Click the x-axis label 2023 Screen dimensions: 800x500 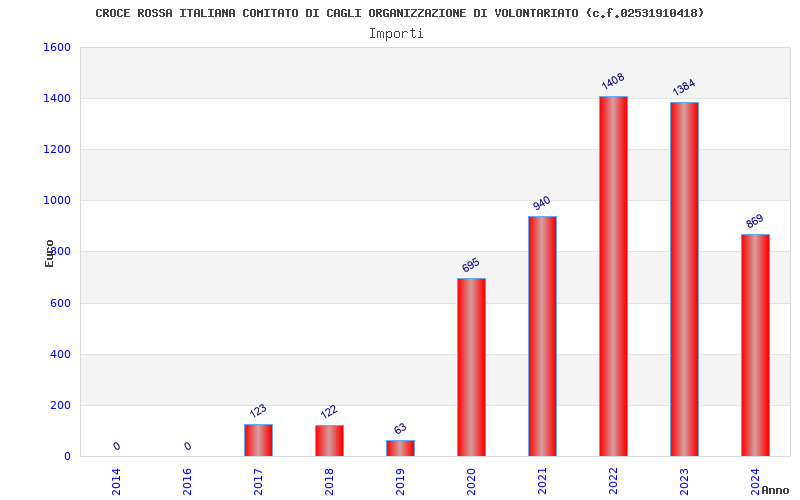tap(684, 481)
